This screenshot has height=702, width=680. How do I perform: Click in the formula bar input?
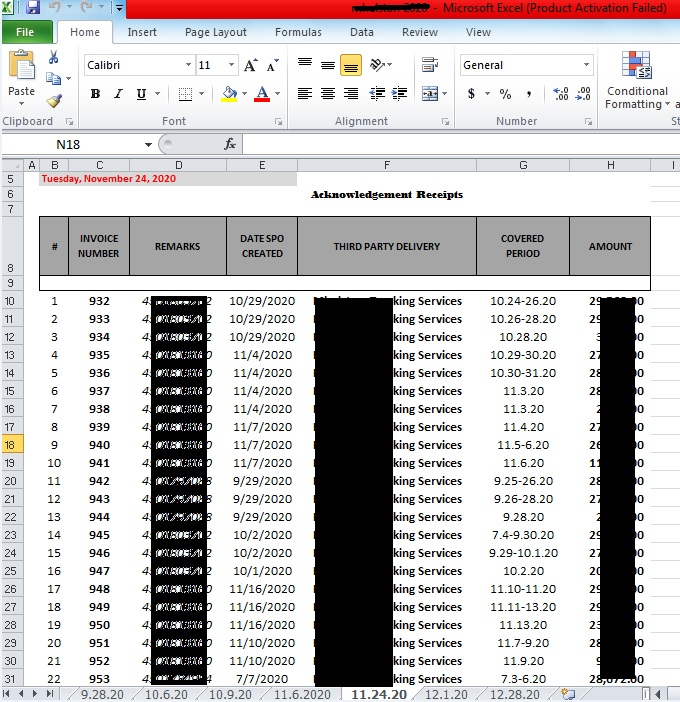click(x=461, y=145)
